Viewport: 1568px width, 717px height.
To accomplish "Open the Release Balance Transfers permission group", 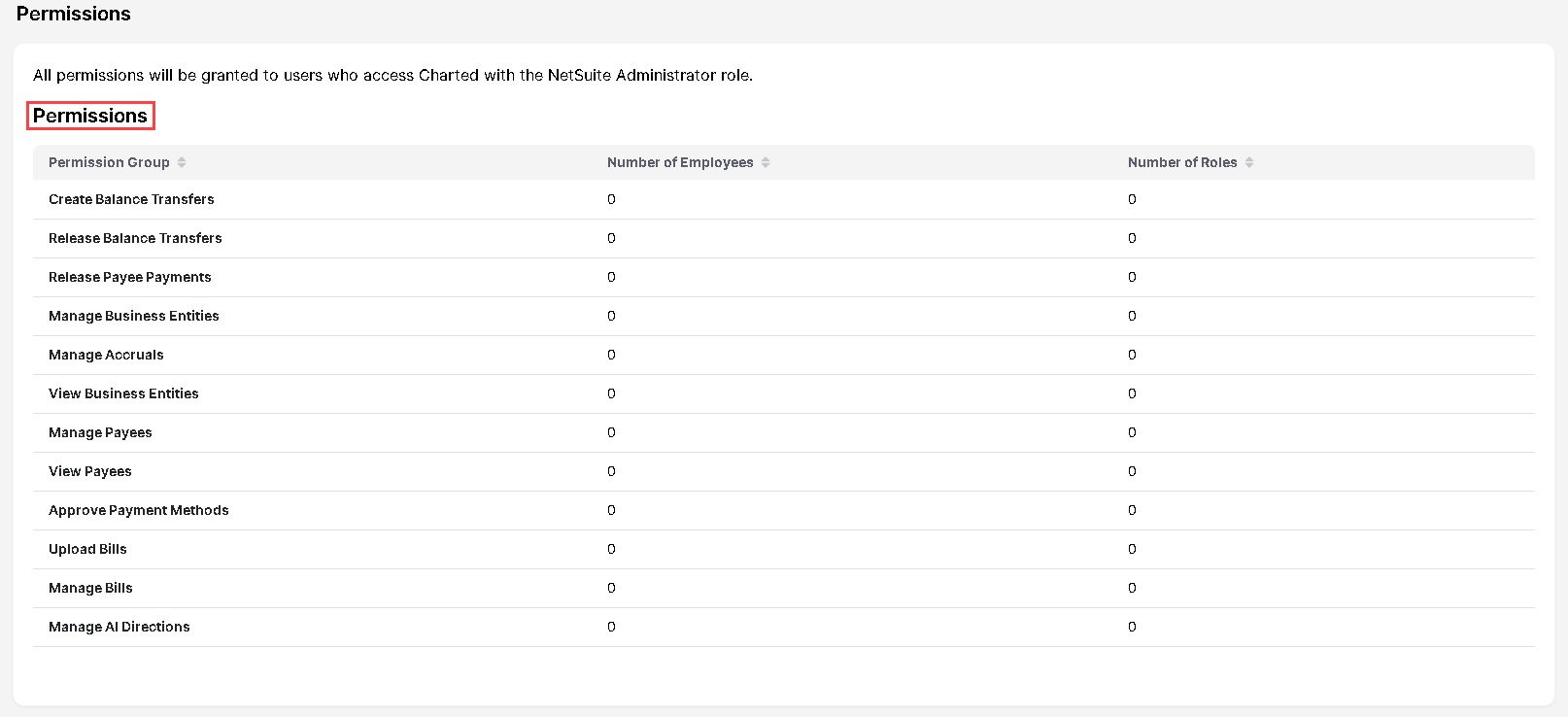I will coord(135,238).
